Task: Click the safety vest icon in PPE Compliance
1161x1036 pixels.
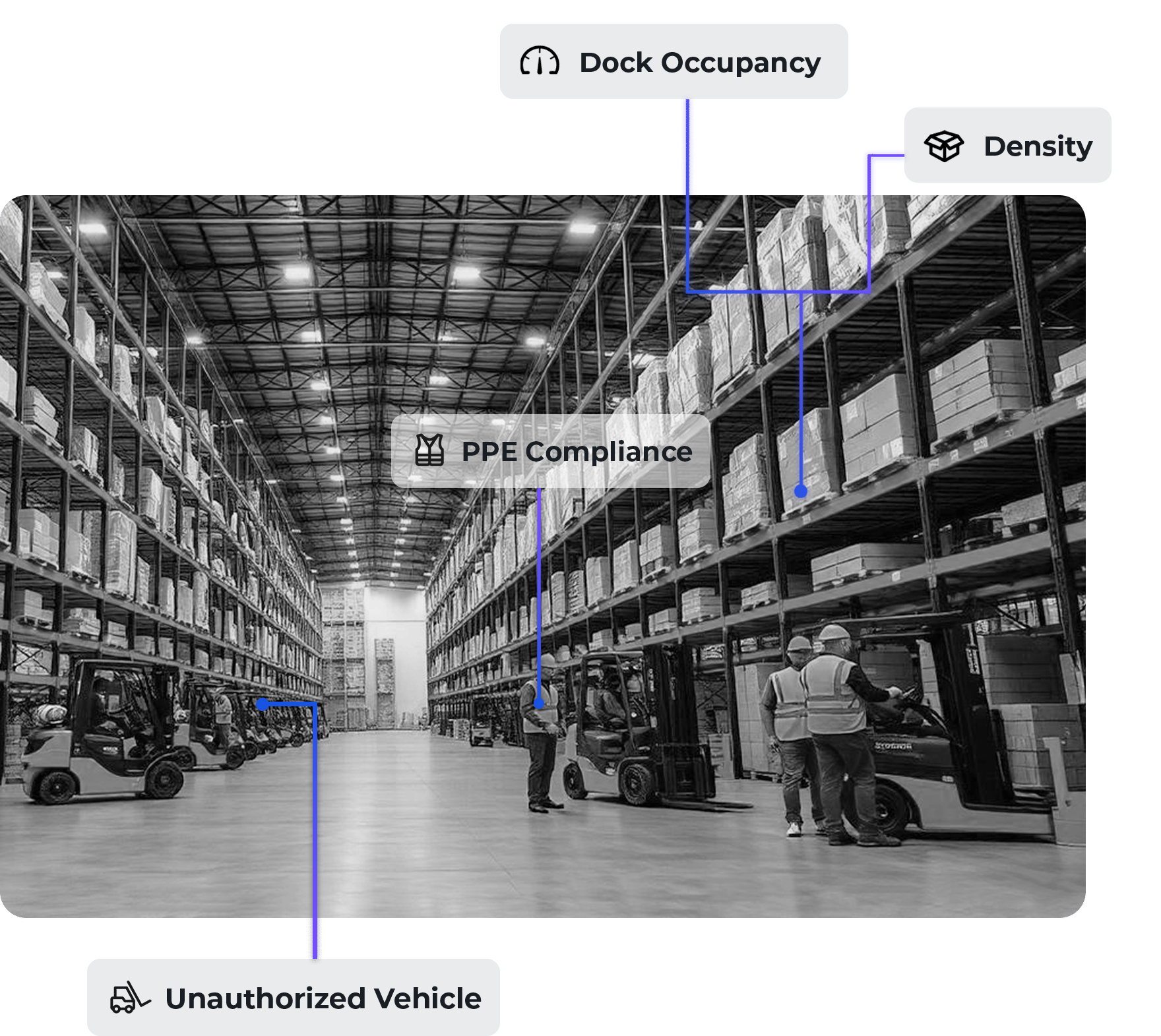Action: click(429, 451)
